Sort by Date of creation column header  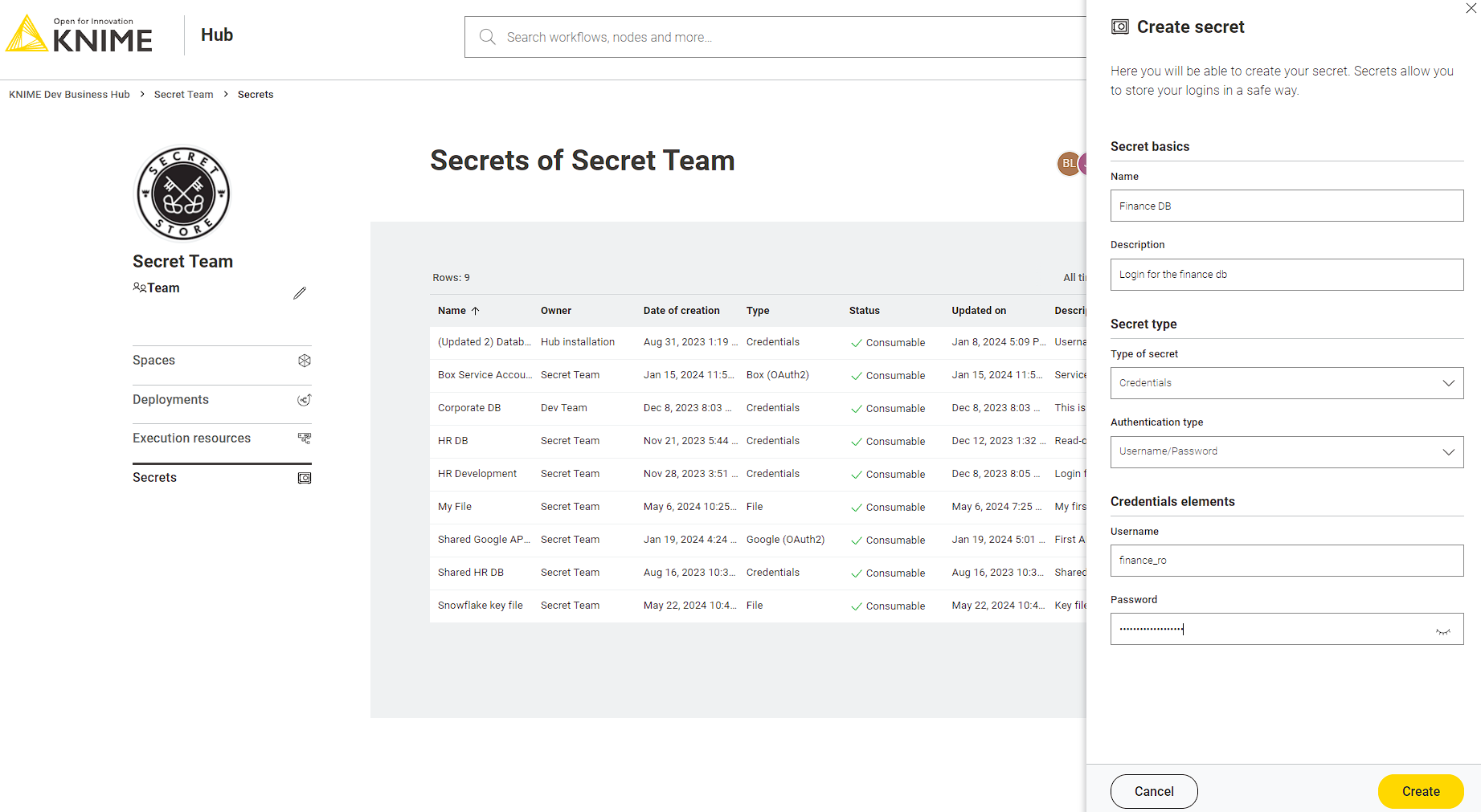click(x=681, y=311)
